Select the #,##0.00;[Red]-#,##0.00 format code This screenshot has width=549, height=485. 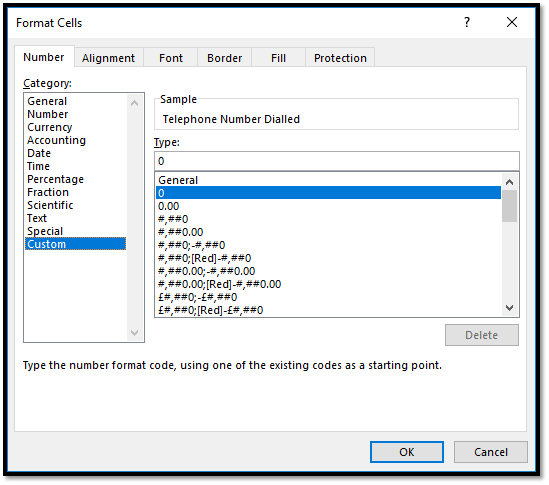(x=328, y=284)
